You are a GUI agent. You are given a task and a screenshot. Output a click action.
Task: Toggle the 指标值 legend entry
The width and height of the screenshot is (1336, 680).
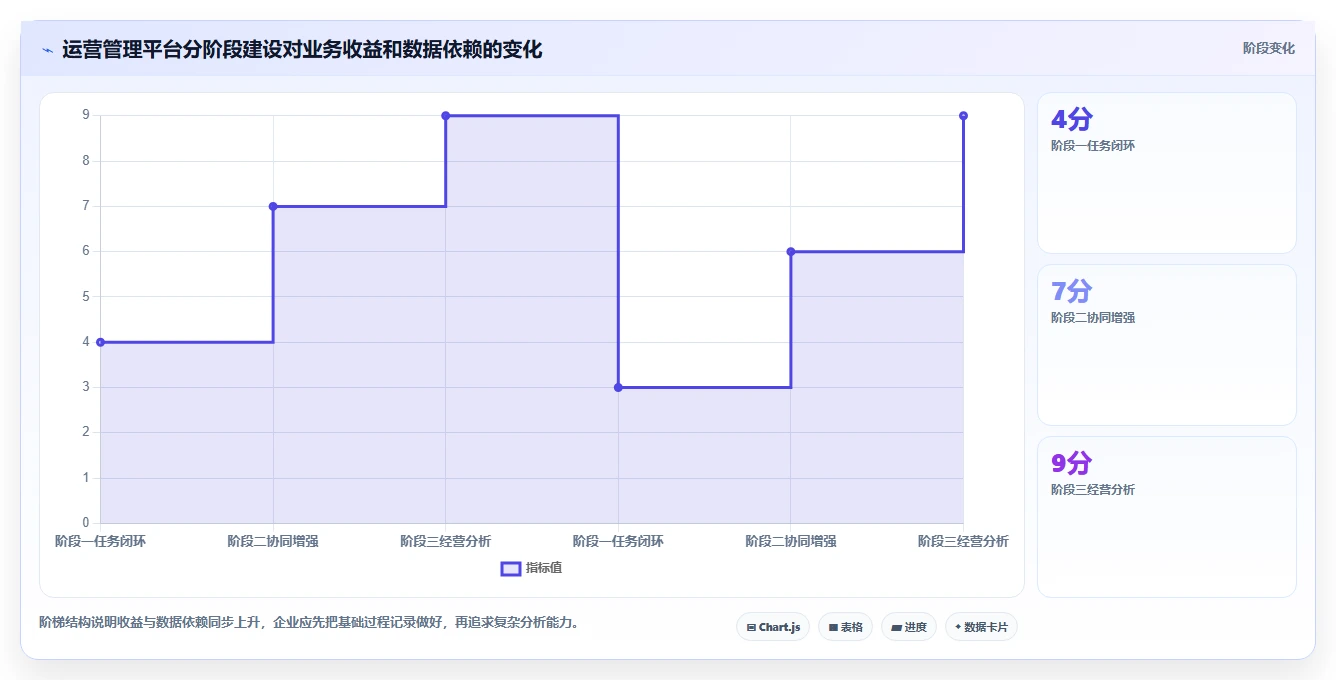pyautogui.click(x=531, y=568)
